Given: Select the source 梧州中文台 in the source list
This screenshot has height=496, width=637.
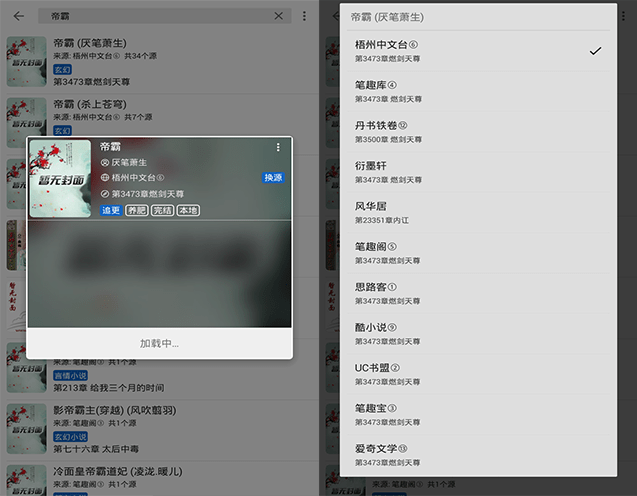Looking at the screenshot, I should tap(479, 51).
